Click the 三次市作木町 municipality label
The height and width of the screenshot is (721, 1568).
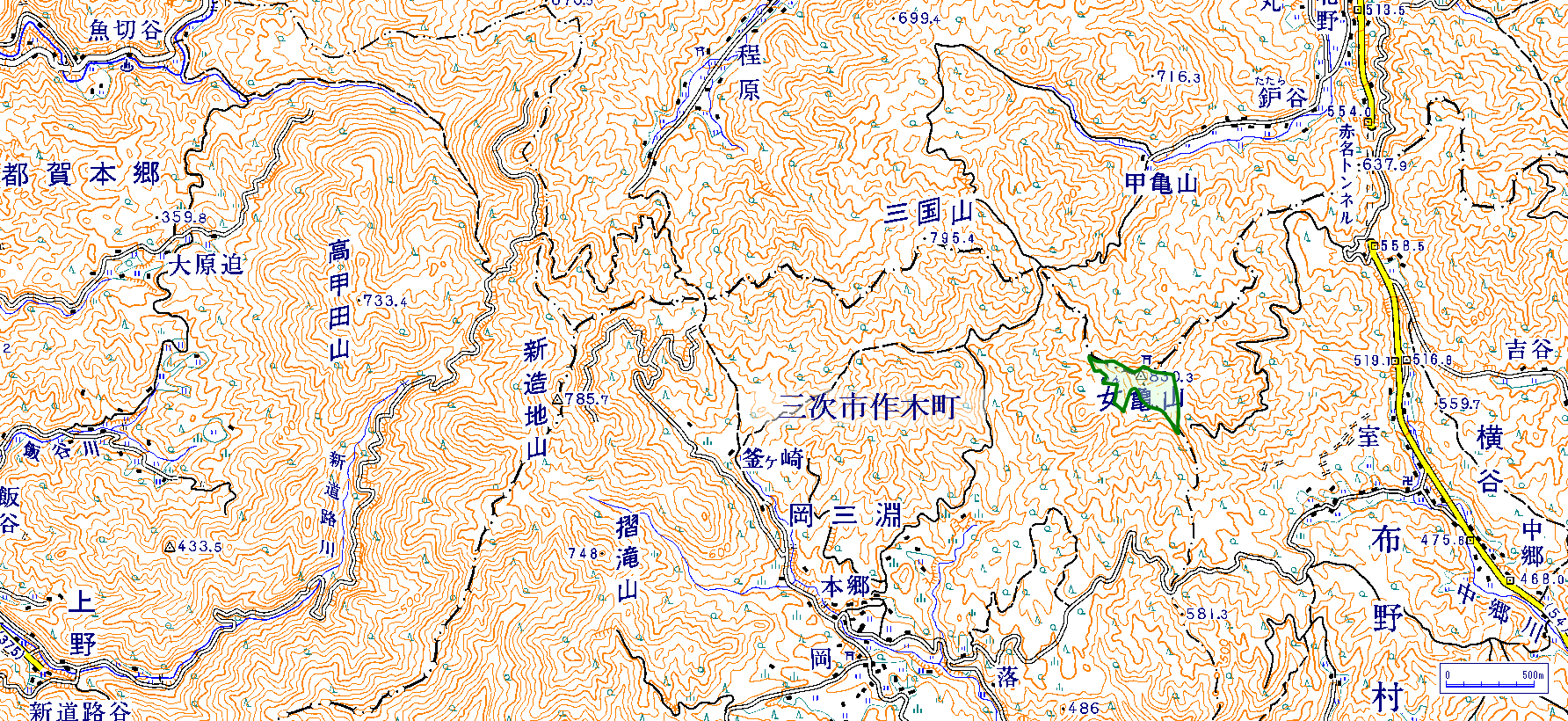(868, 406)
